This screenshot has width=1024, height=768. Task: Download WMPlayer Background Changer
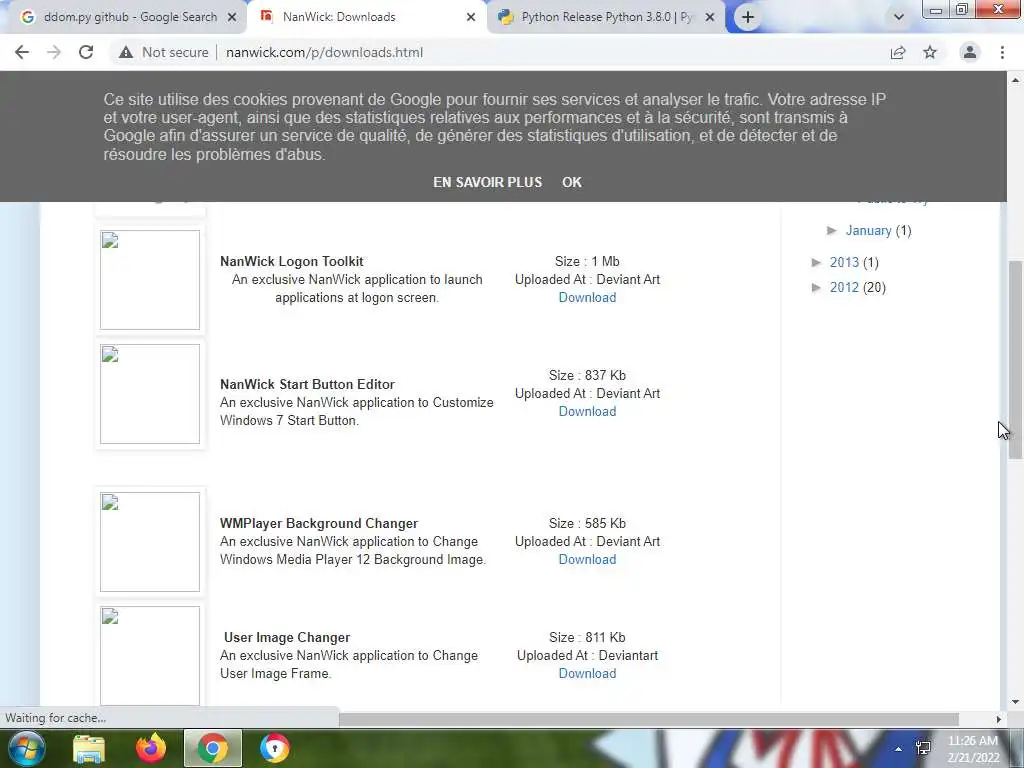pos(587,559)
